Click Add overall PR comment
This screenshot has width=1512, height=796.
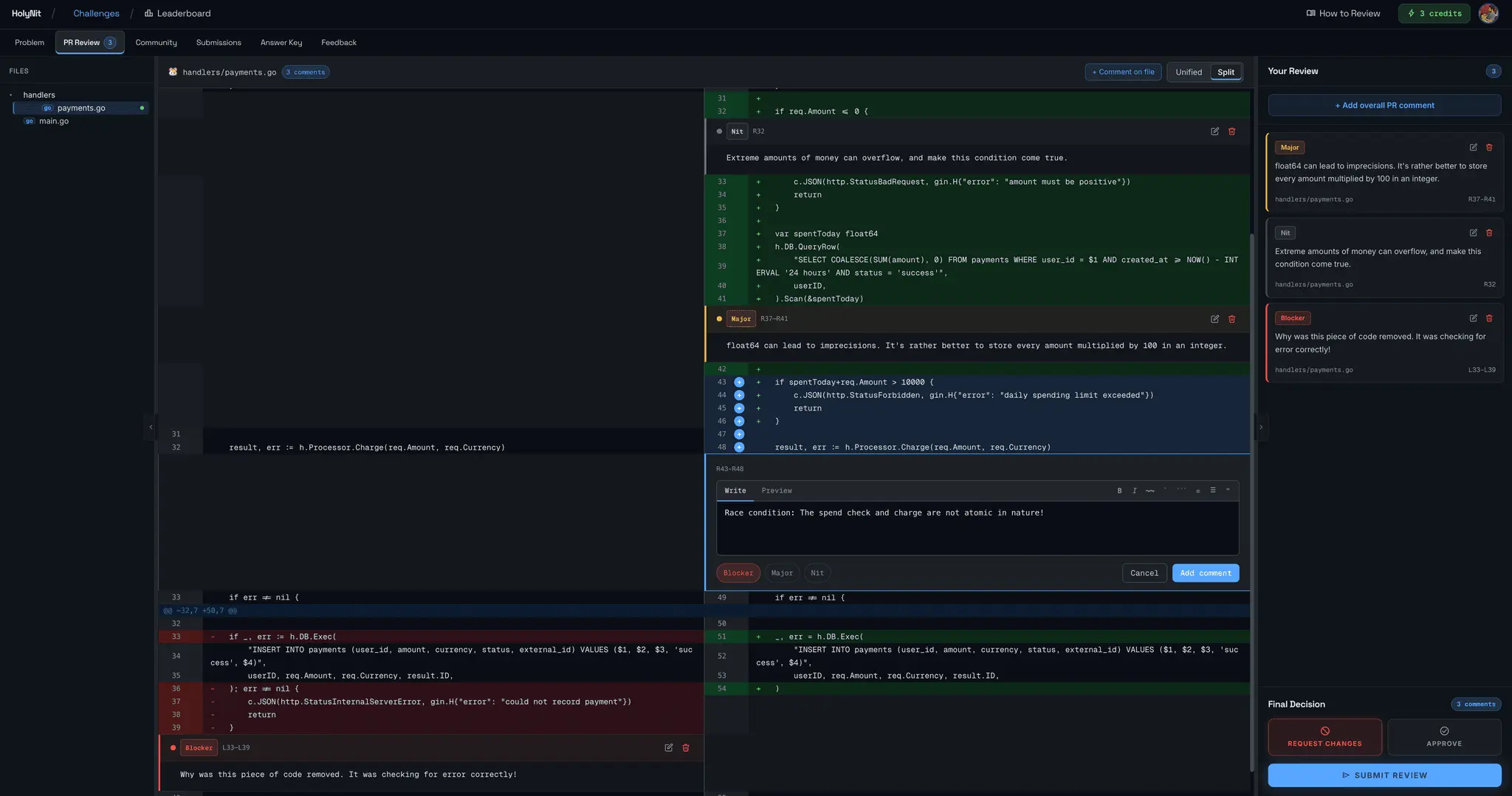coord(1384,106)
